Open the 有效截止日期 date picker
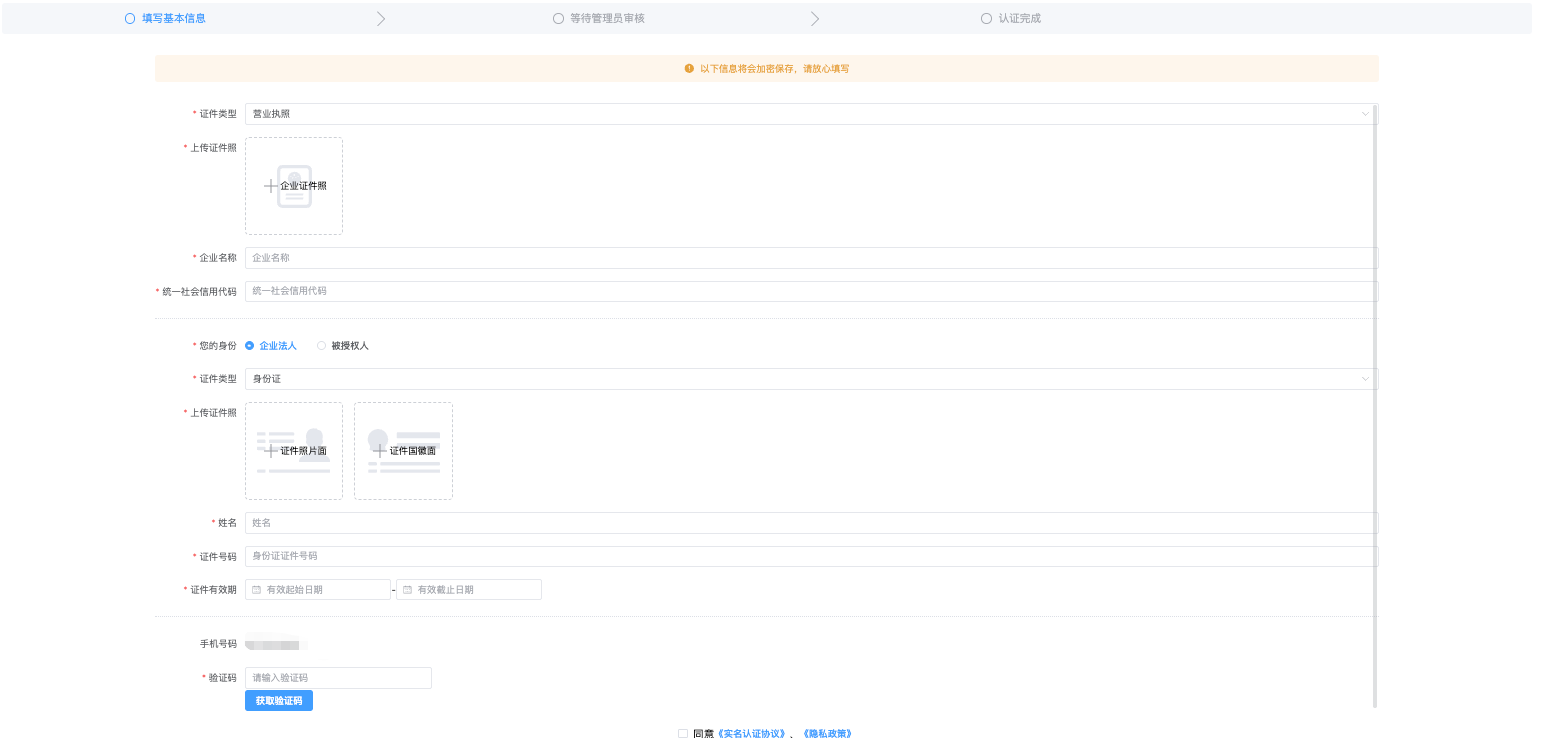The image size is (1550, 749). point(469,590)
